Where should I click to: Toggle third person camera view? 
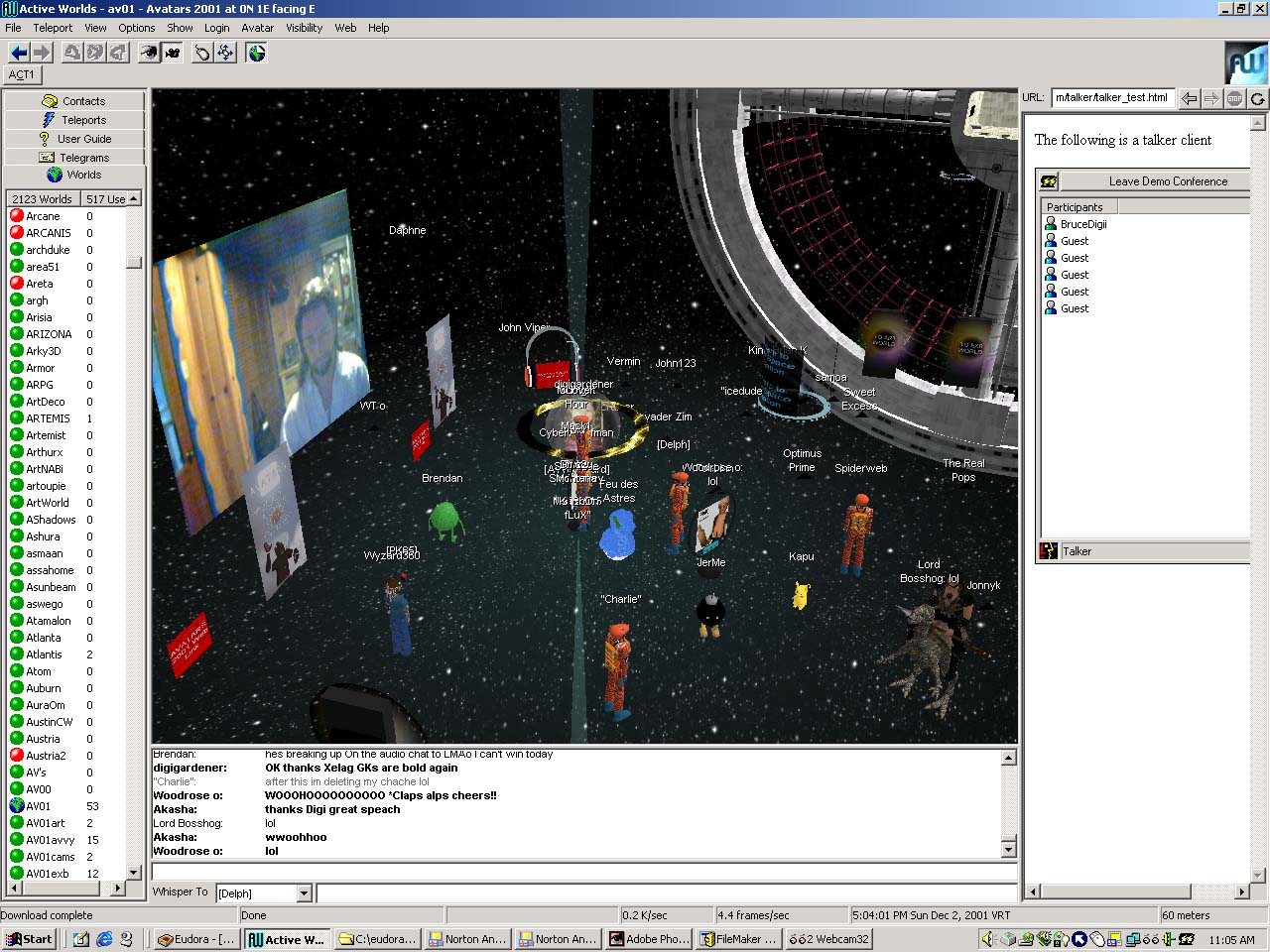click(173, 53)
